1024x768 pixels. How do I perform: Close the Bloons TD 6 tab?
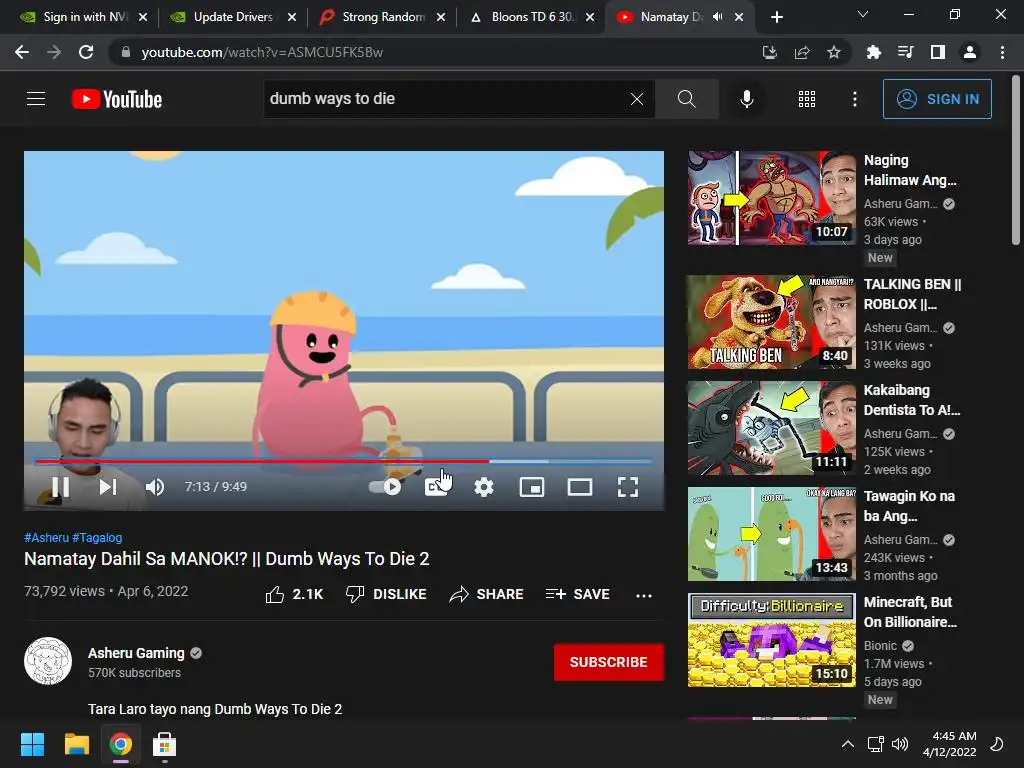pos(590,17)
